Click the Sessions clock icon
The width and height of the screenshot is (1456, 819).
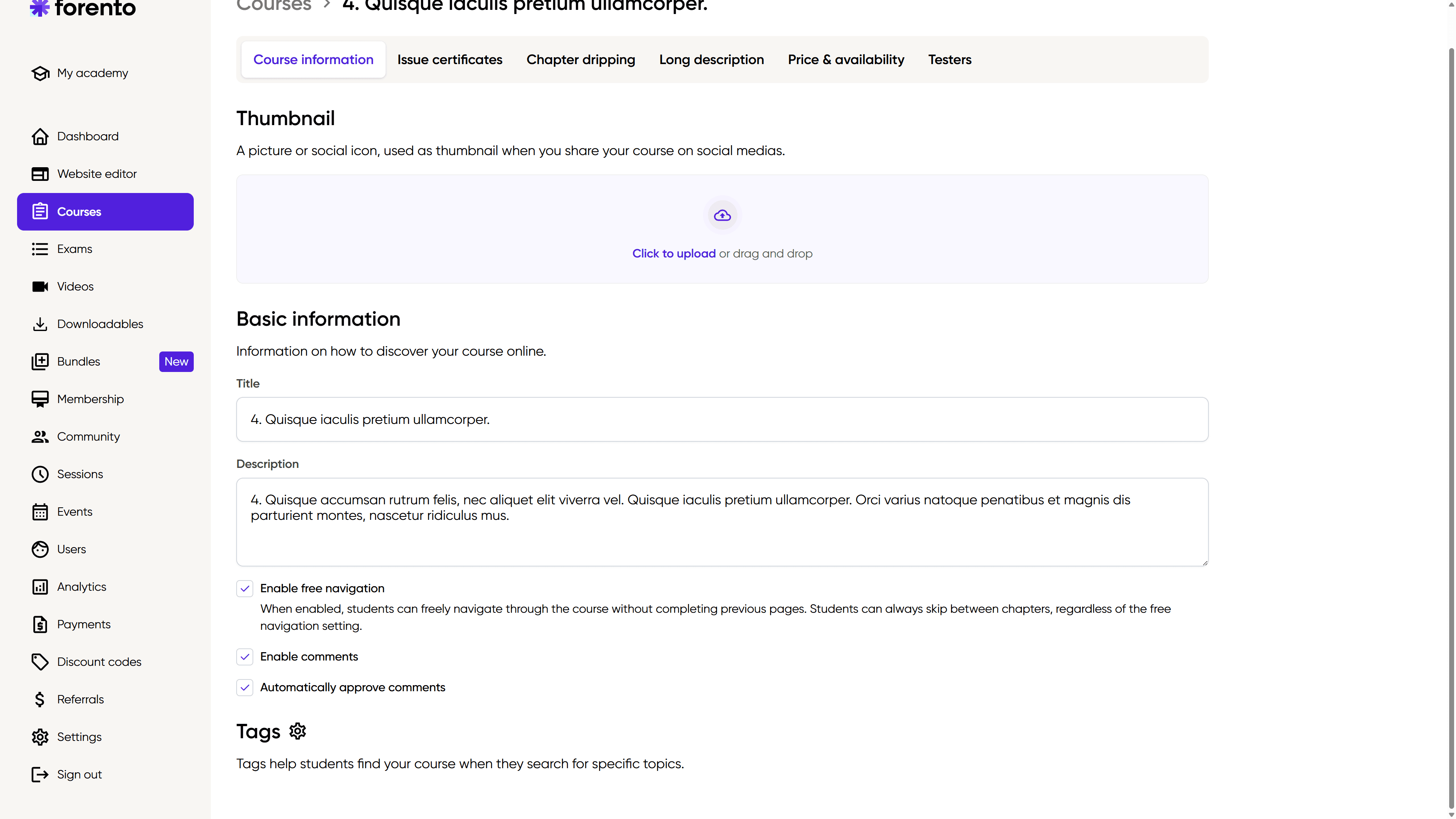(39, 474)
